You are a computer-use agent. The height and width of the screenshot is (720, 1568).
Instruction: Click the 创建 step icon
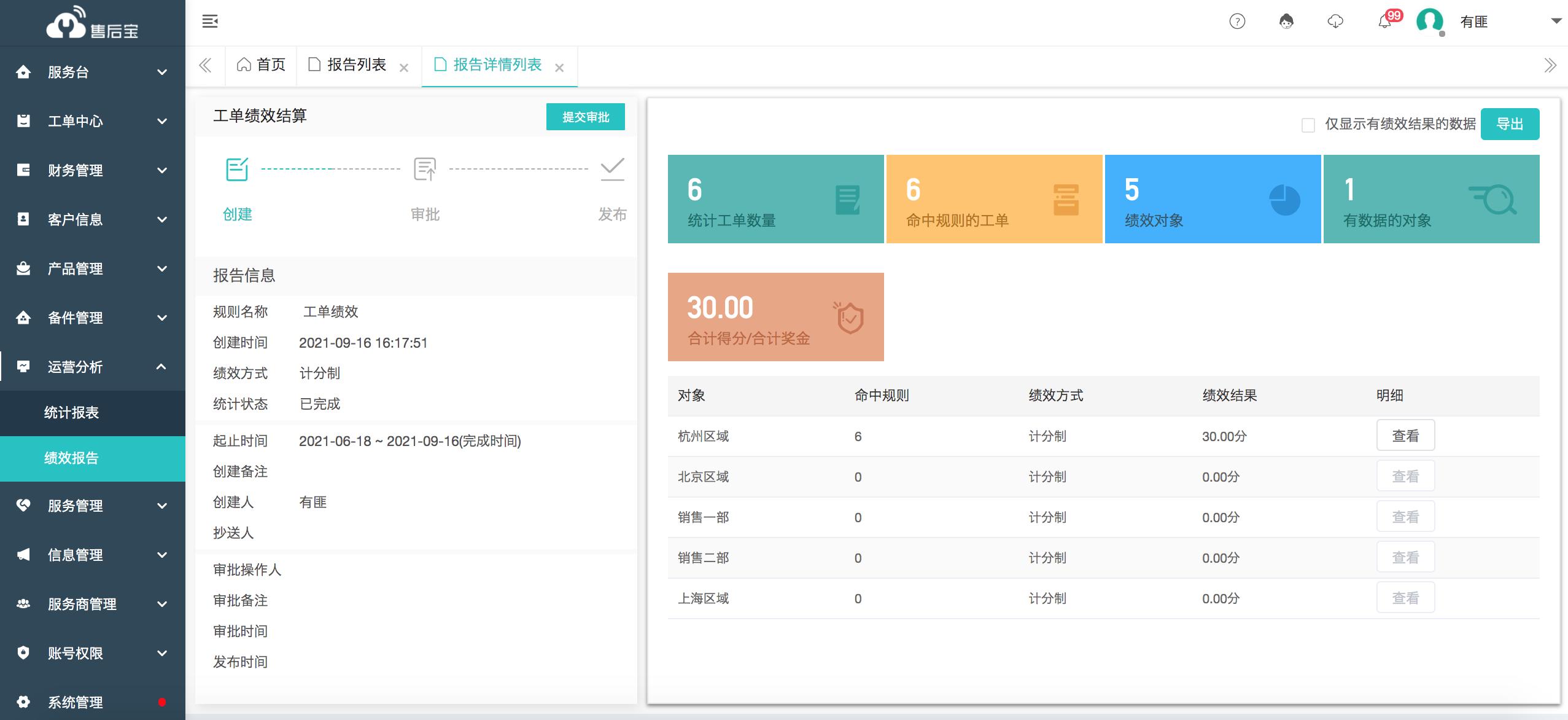tap(237, 169)
